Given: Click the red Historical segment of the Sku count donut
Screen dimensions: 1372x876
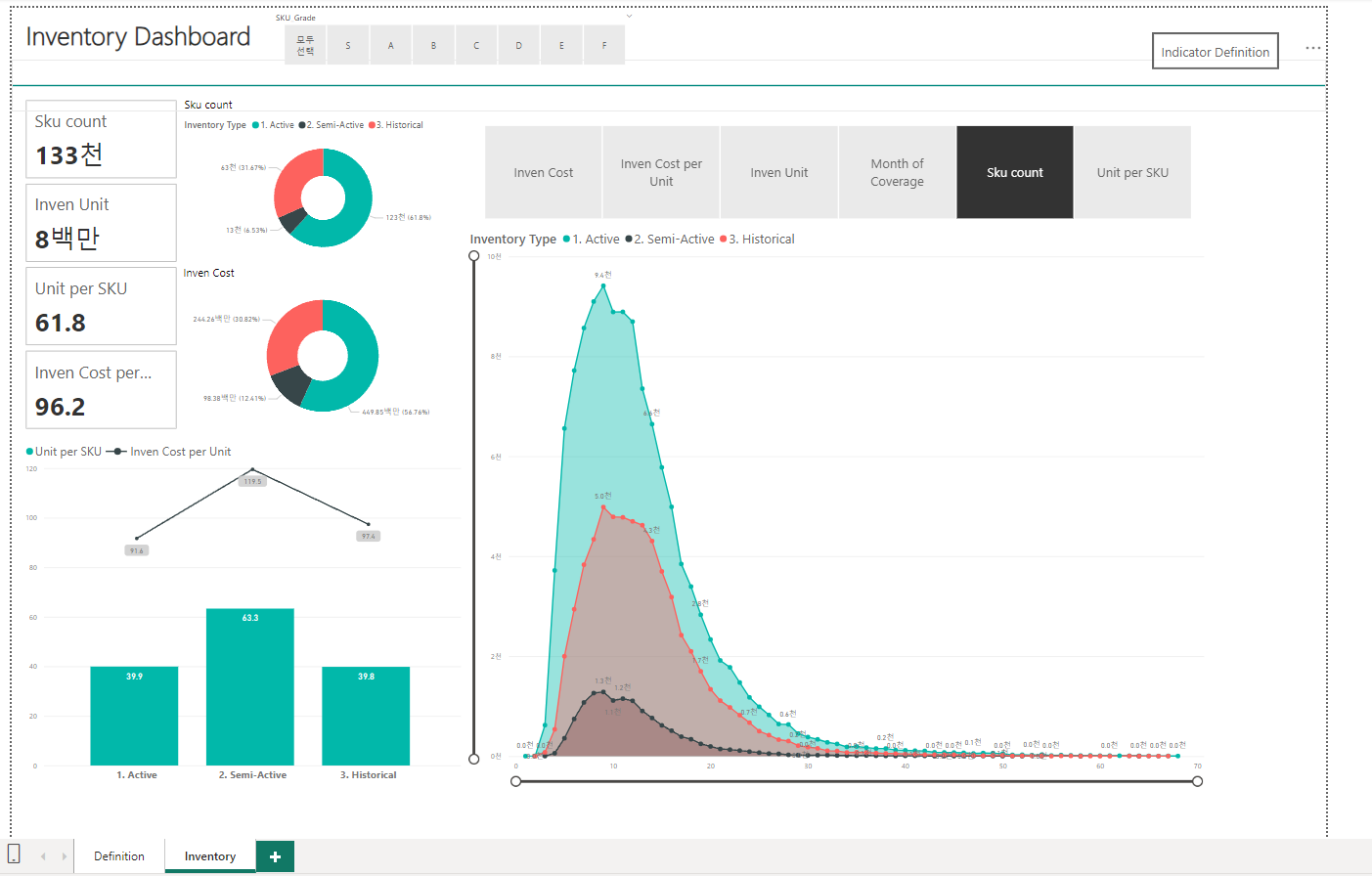Looking at the screenshot, I should (292, 178).
